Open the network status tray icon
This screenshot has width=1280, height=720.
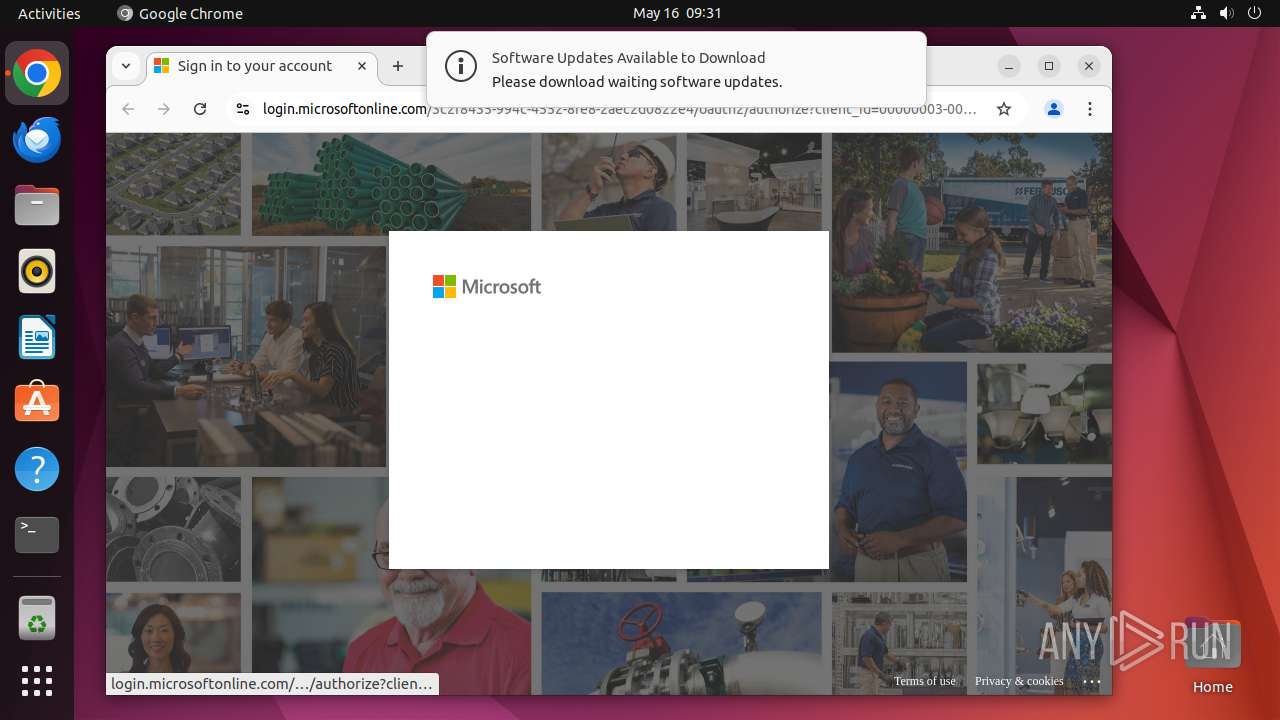click(1198, 13)
